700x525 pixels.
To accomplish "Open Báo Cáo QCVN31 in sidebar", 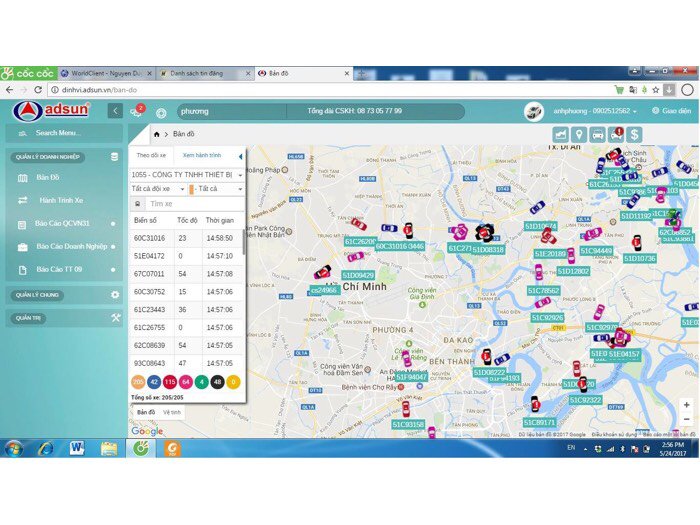I will (63, 223).
